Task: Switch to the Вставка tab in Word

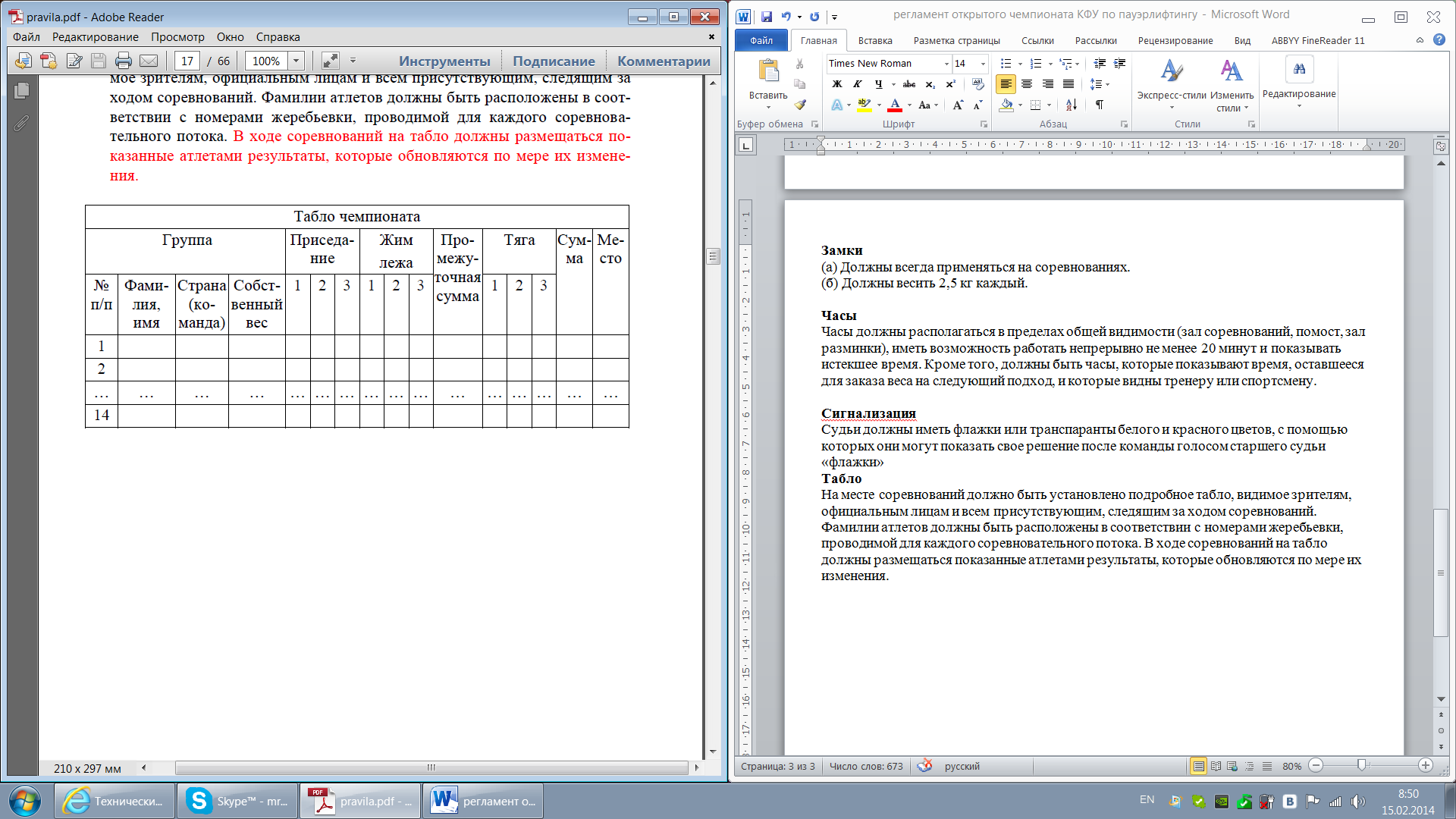Action: tap(875, 41)
